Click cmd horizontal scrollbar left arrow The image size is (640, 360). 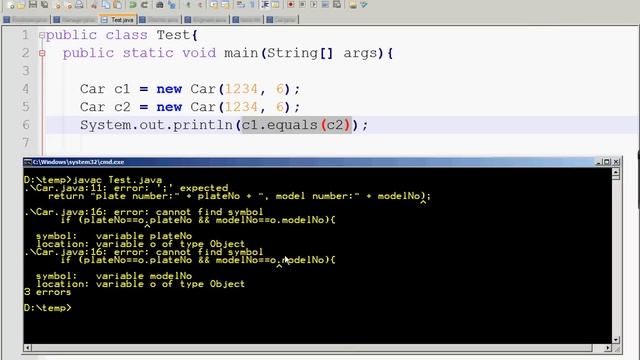(28, 348)
